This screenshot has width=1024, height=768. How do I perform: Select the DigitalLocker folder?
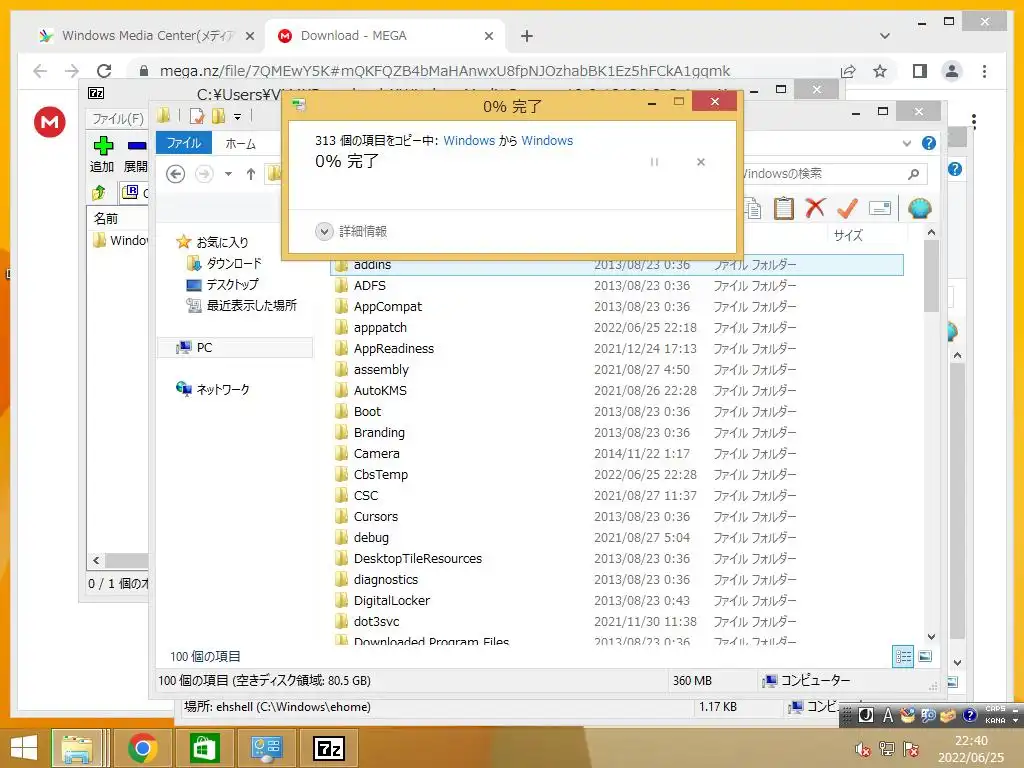click(392, 600)
